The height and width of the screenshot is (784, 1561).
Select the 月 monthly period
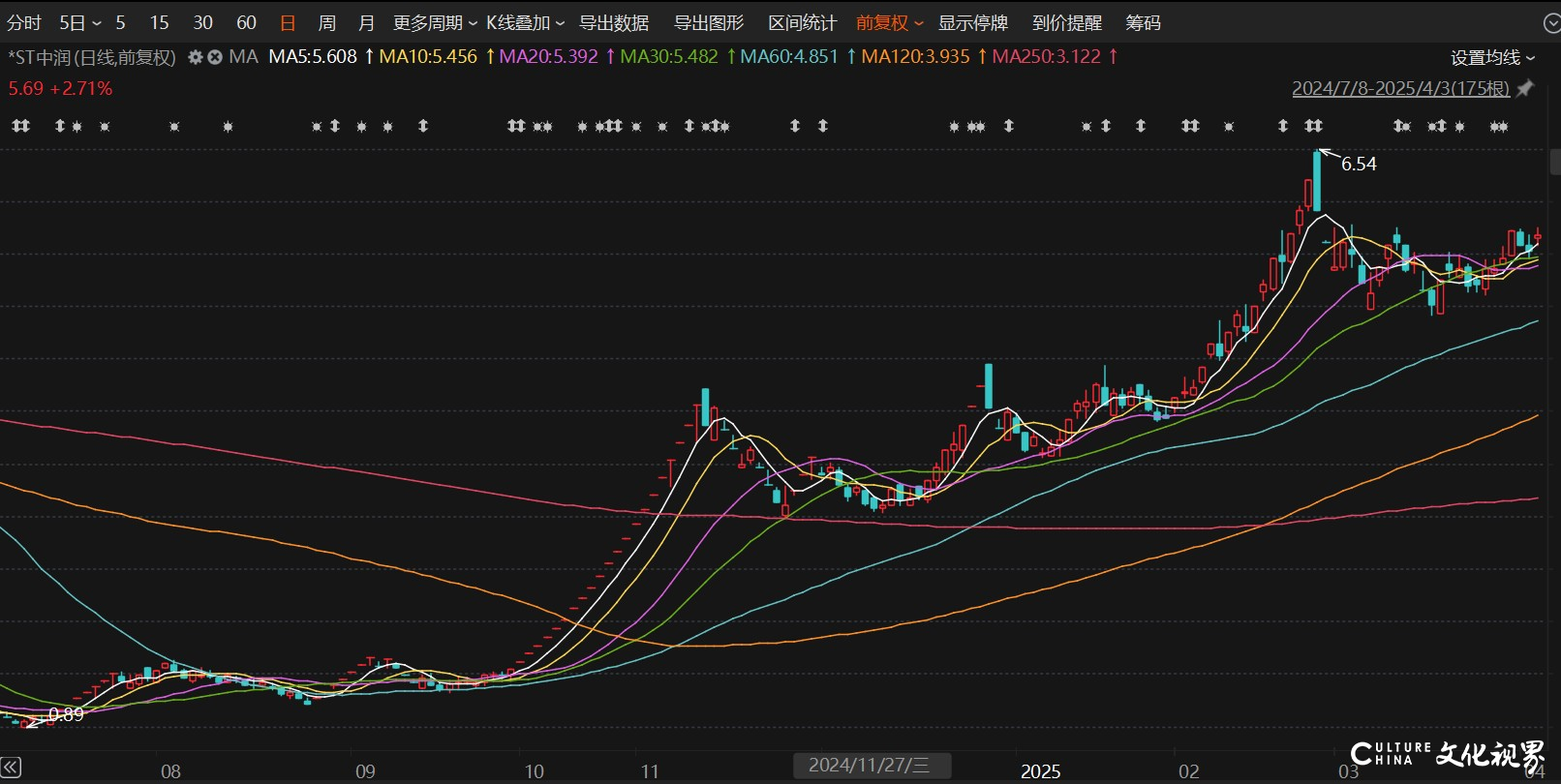point(366,22)
